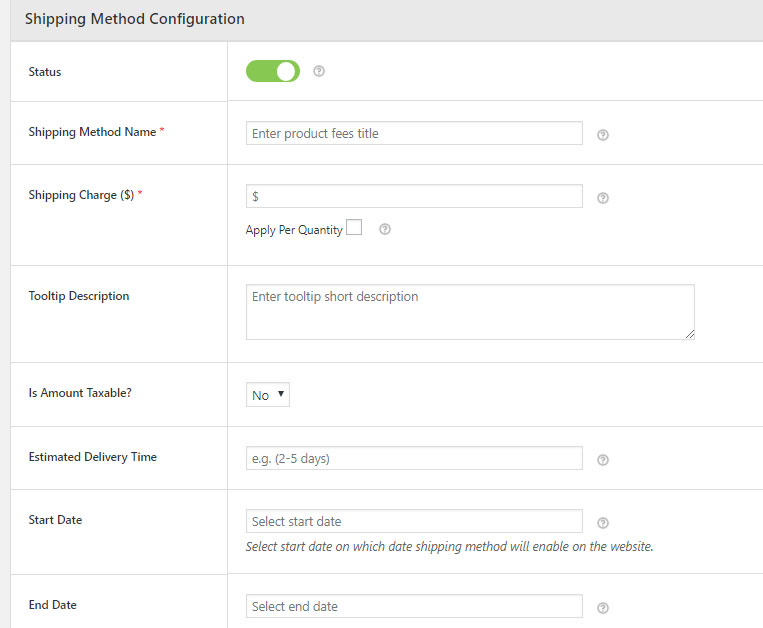Focus the Shipping Charge ($) input
This screenshot has width=763, height=628.
[414, 196]
